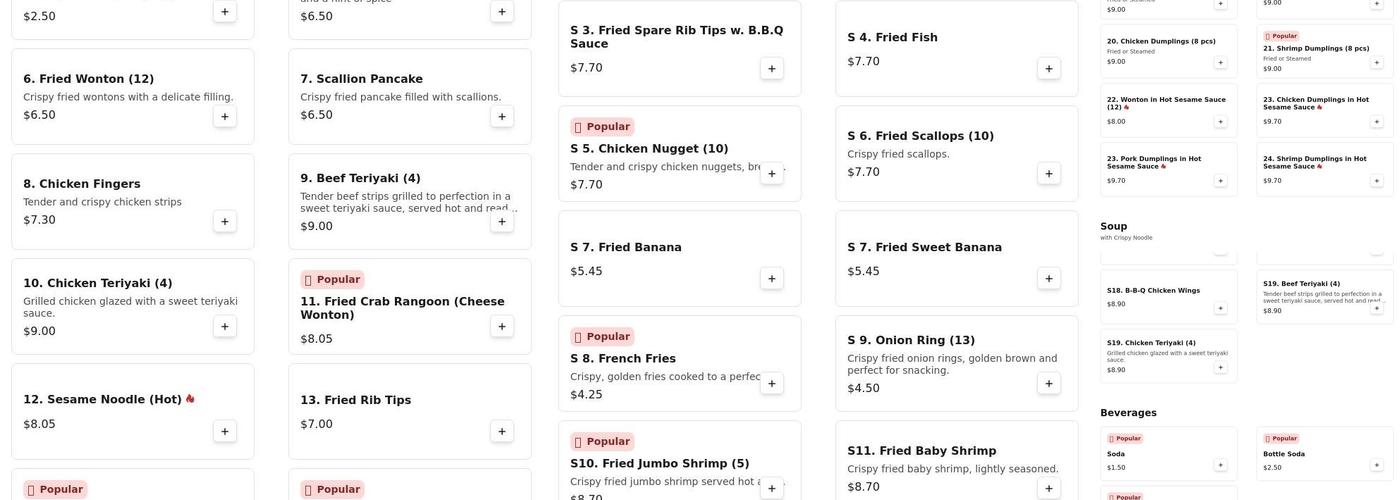The height and width of the screenshot is (500, 1400).
Task: Add Fried Rib Tips using plus button
Action: coord(501,431)
